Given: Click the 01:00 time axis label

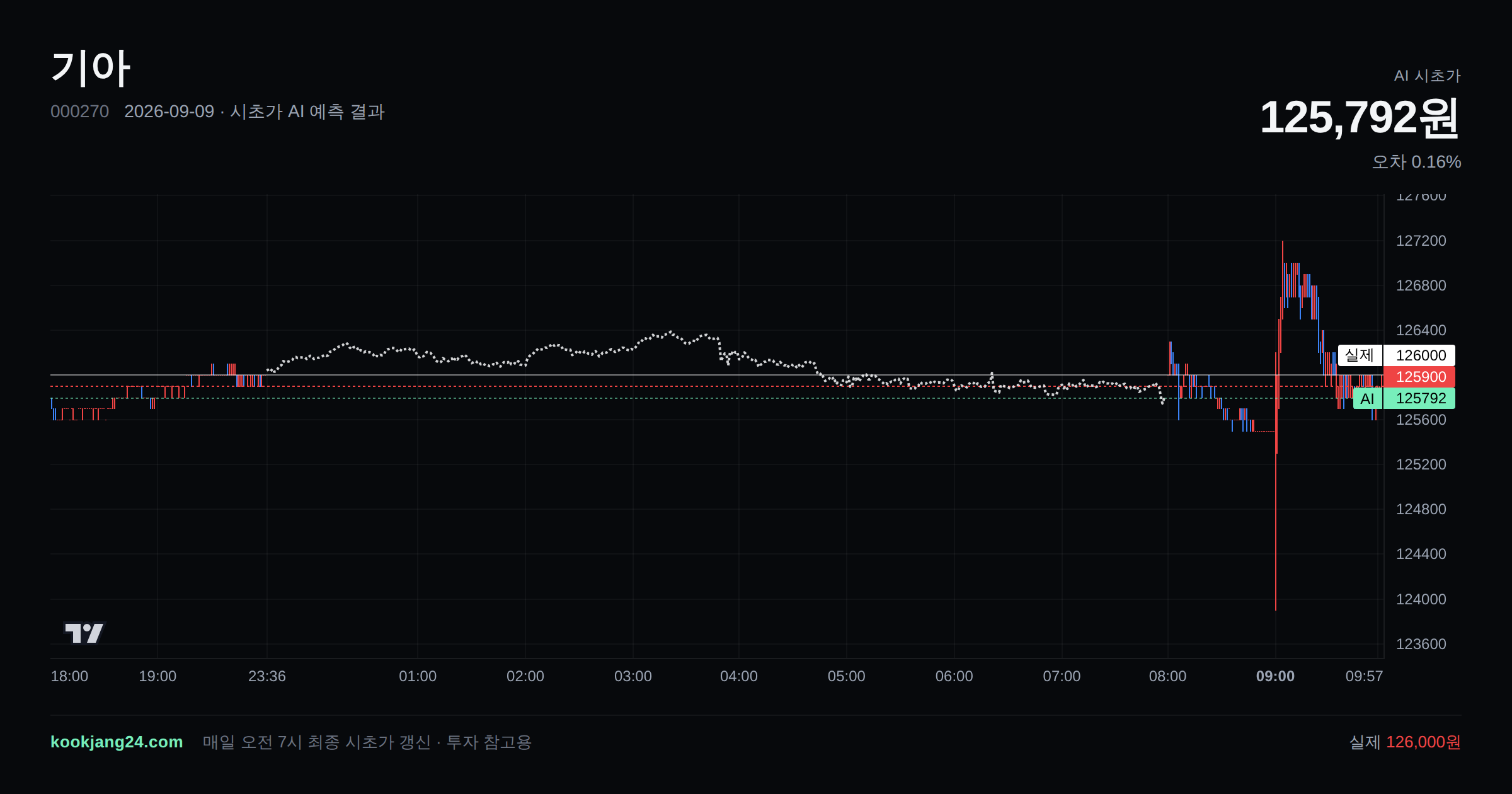Looking at the screenshot, I should coord(418,676).
